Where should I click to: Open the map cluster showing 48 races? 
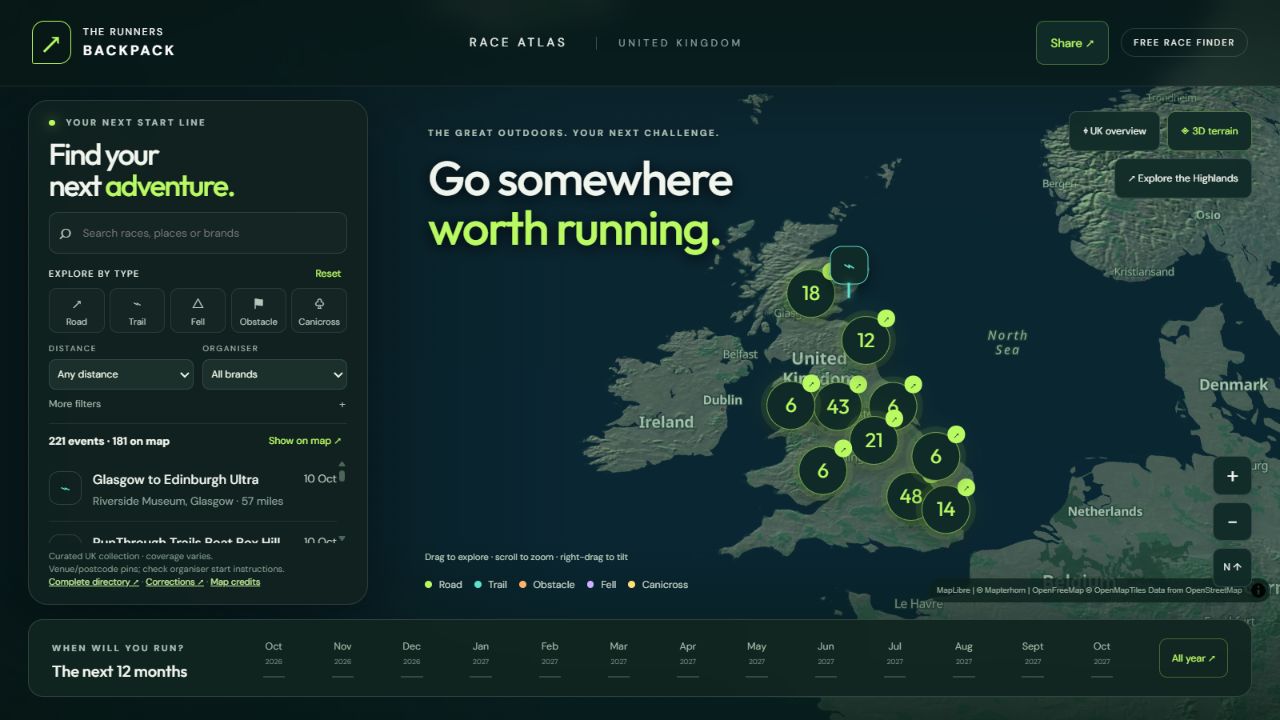tap(910, 496)
